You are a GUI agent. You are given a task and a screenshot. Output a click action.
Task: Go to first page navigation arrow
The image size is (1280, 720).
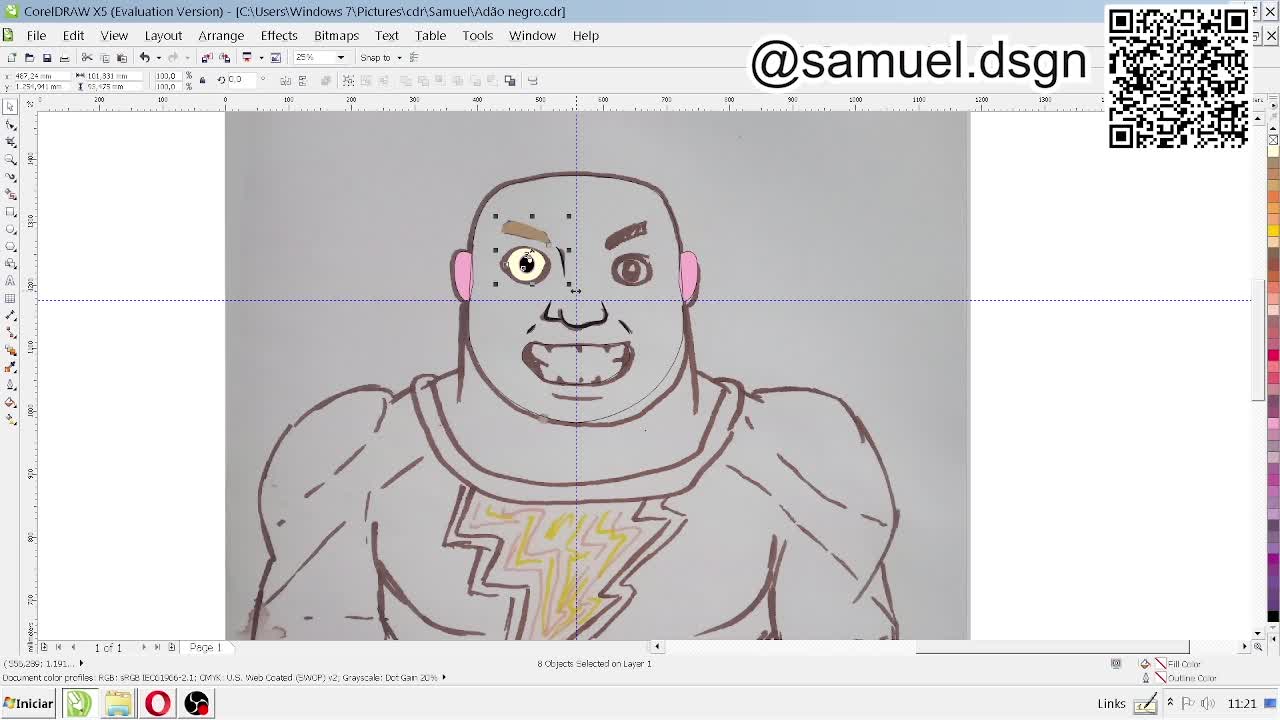tap(58, 647)
